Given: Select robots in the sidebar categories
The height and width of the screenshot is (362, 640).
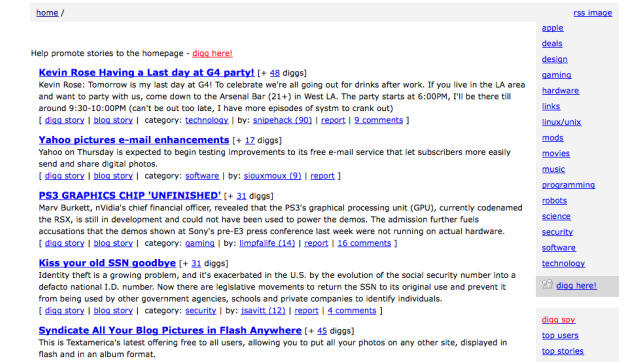Looking at the screenshot, I should pyautogui.click(x=554, y=201).
